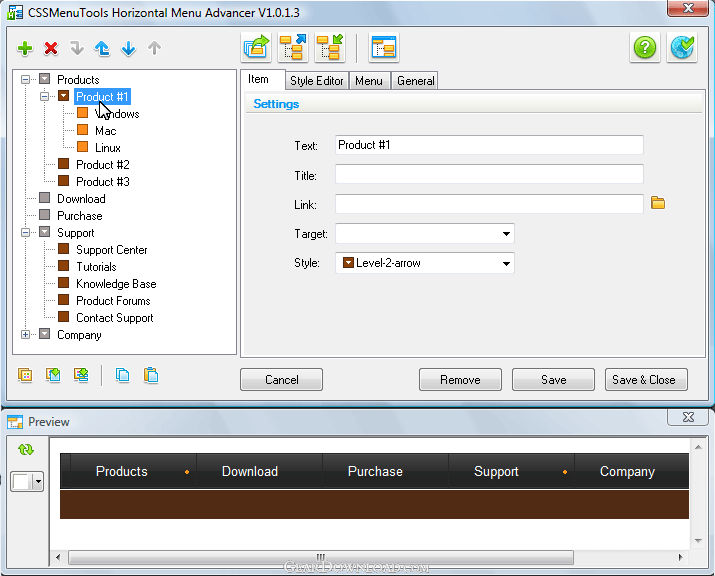
Task: Click the blue move down arrow icon
Action: point(129,48)
